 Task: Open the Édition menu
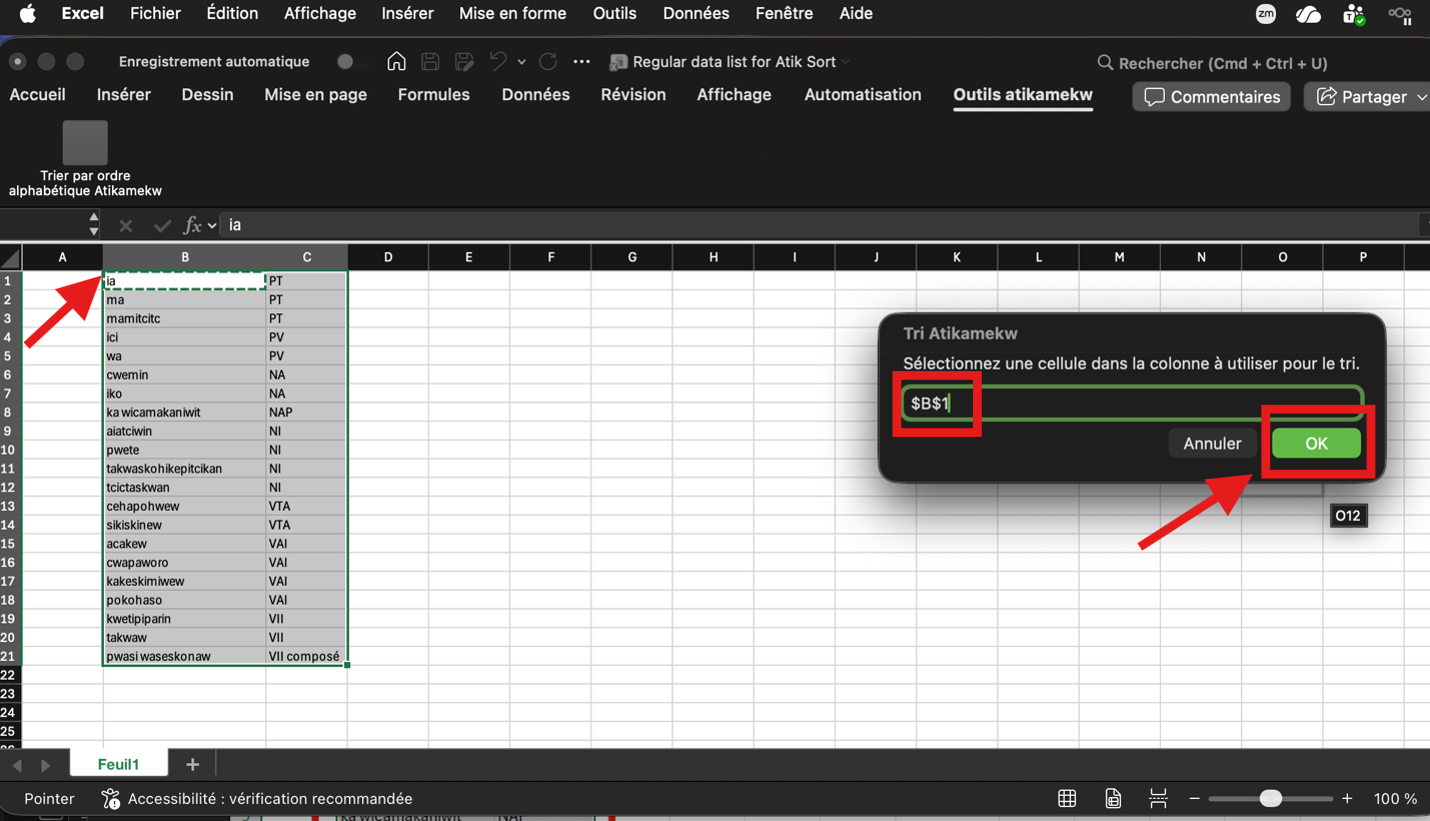pos(232,13)
